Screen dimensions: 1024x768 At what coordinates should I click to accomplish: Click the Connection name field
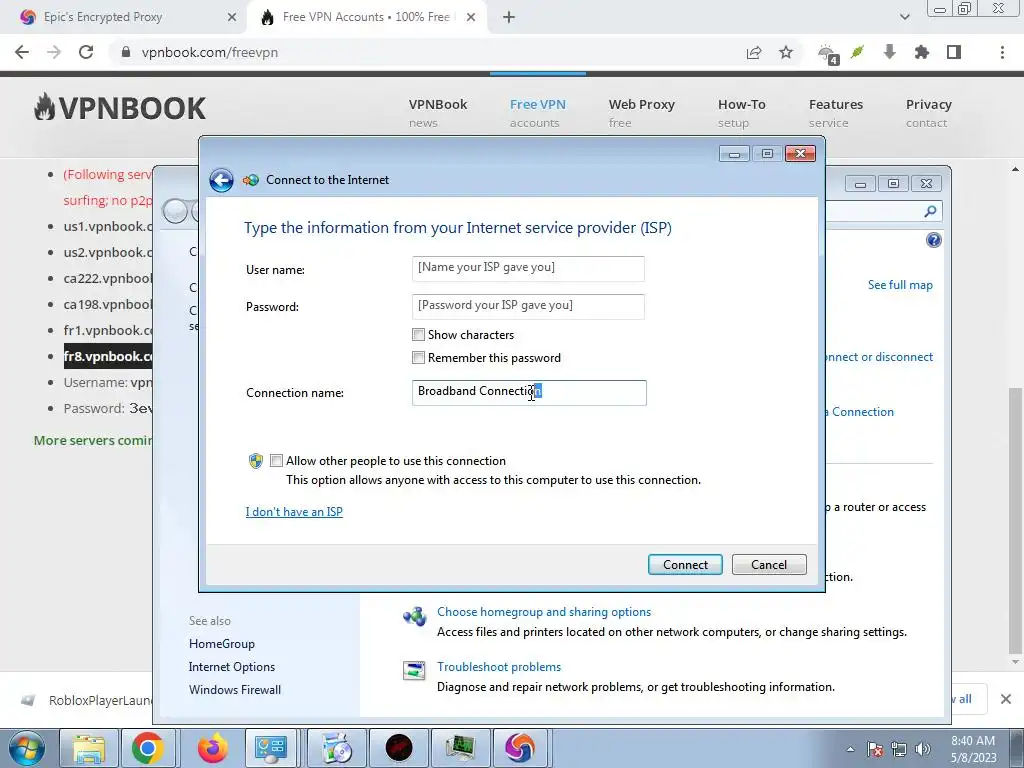[529, 392]
